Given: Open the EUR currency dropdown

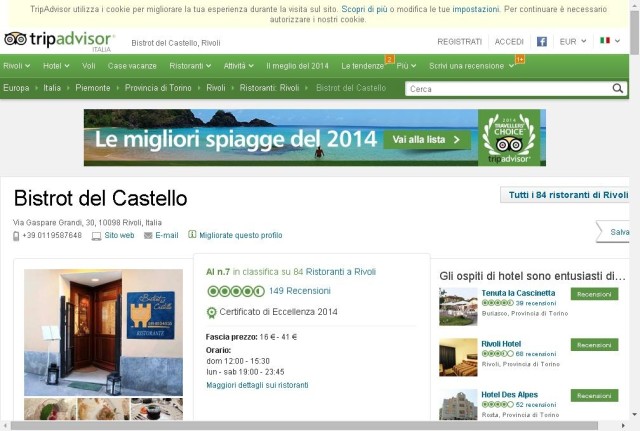Looking at the screenshot, I should click(x=573, y=42).
